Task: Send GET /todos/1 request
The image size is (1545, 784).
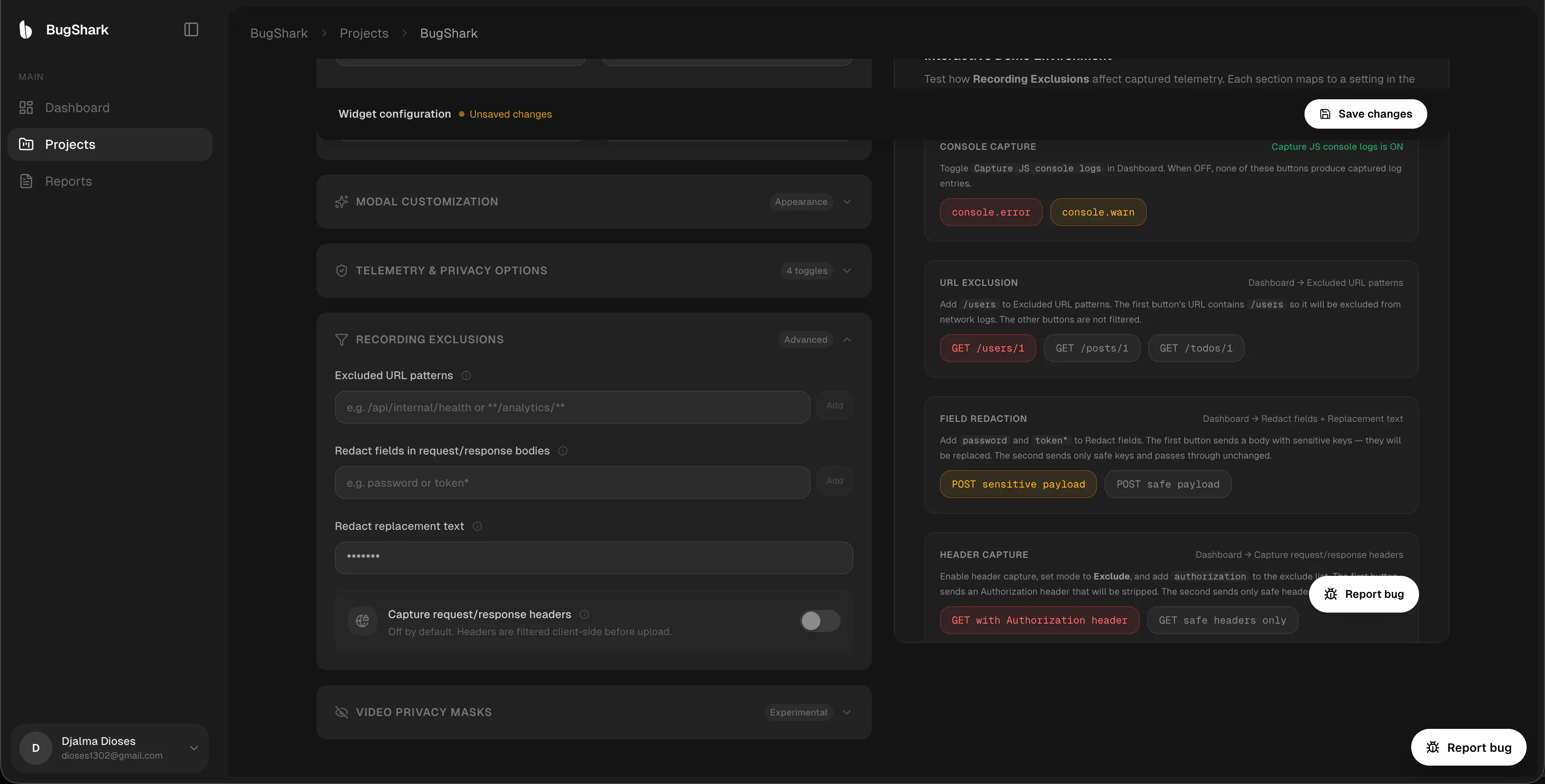Action: click(x=1196, y=348)
